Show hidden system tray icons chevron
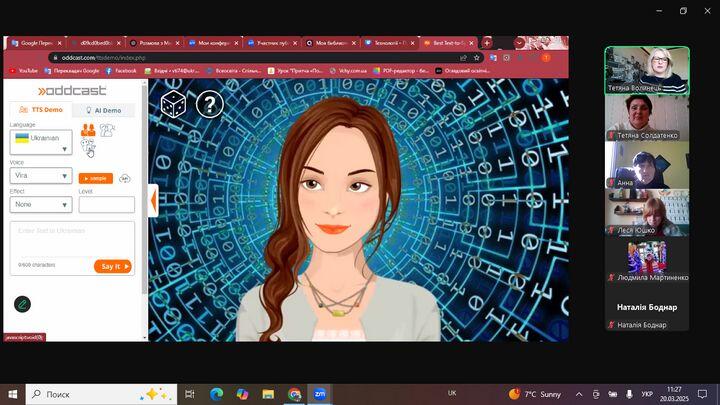Image resolution: width=720 pixels, height=405 pixels. click(579, 394)
